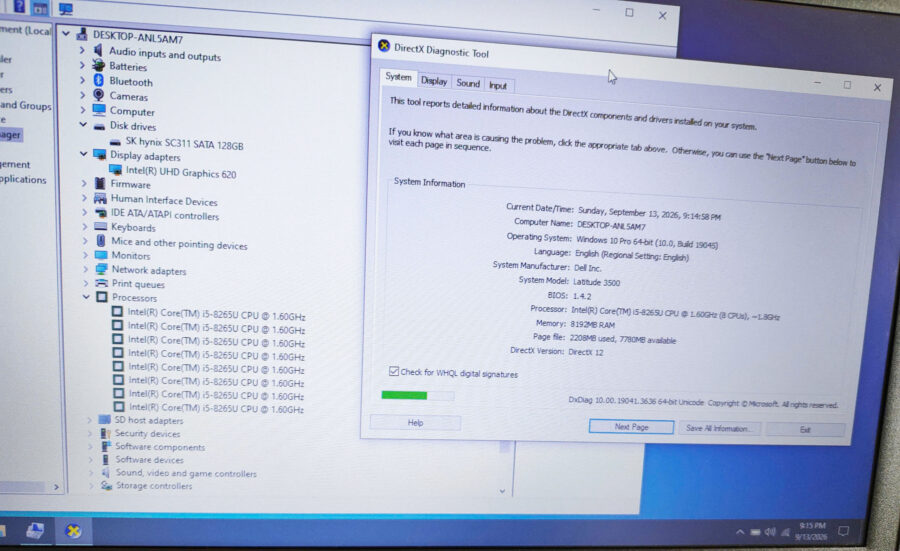Screen dimensions: 900x551
Task: Show hidden system tray icons
Action: (740, 532)
